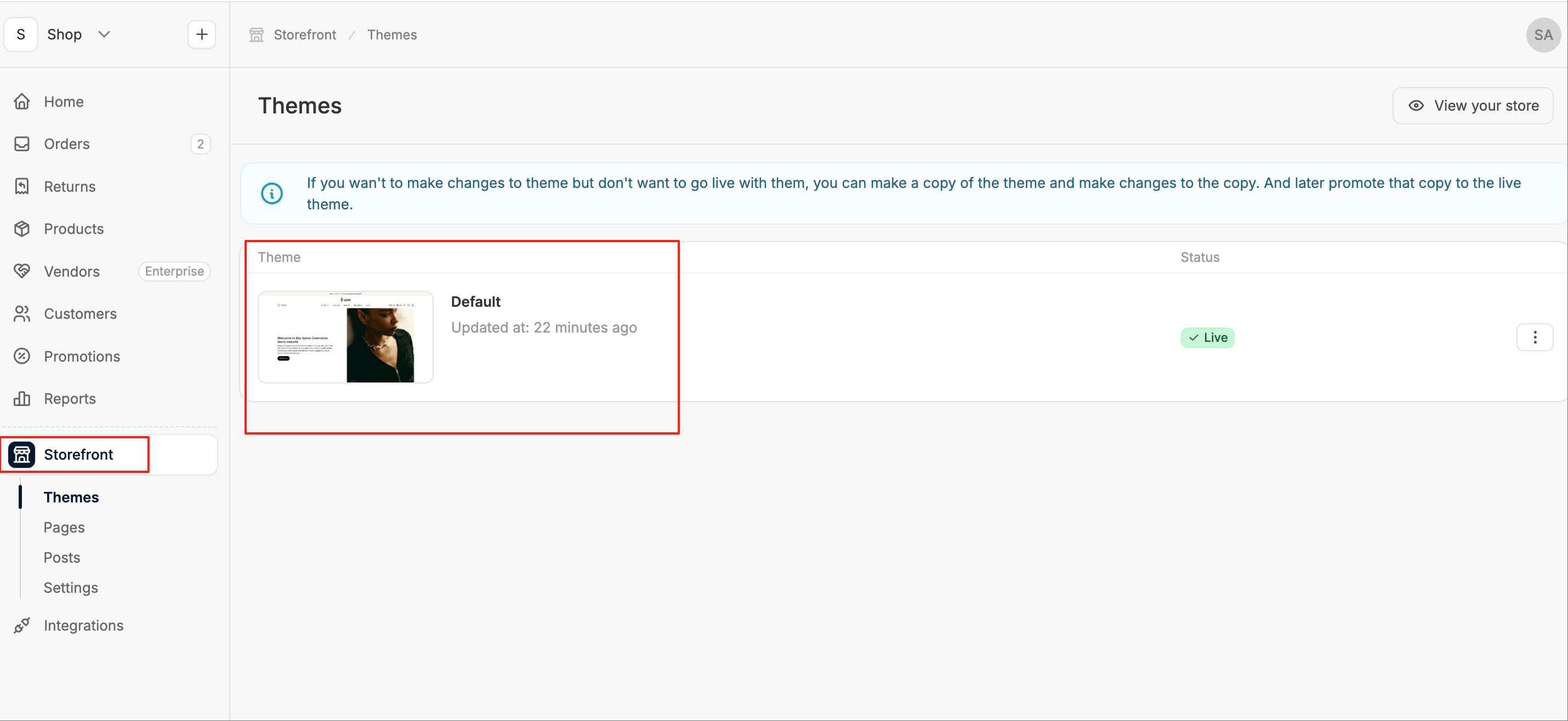Screen dimensions: 1568x721
Task: Click the info circle icon in banner
Action: tap(271, 193)
